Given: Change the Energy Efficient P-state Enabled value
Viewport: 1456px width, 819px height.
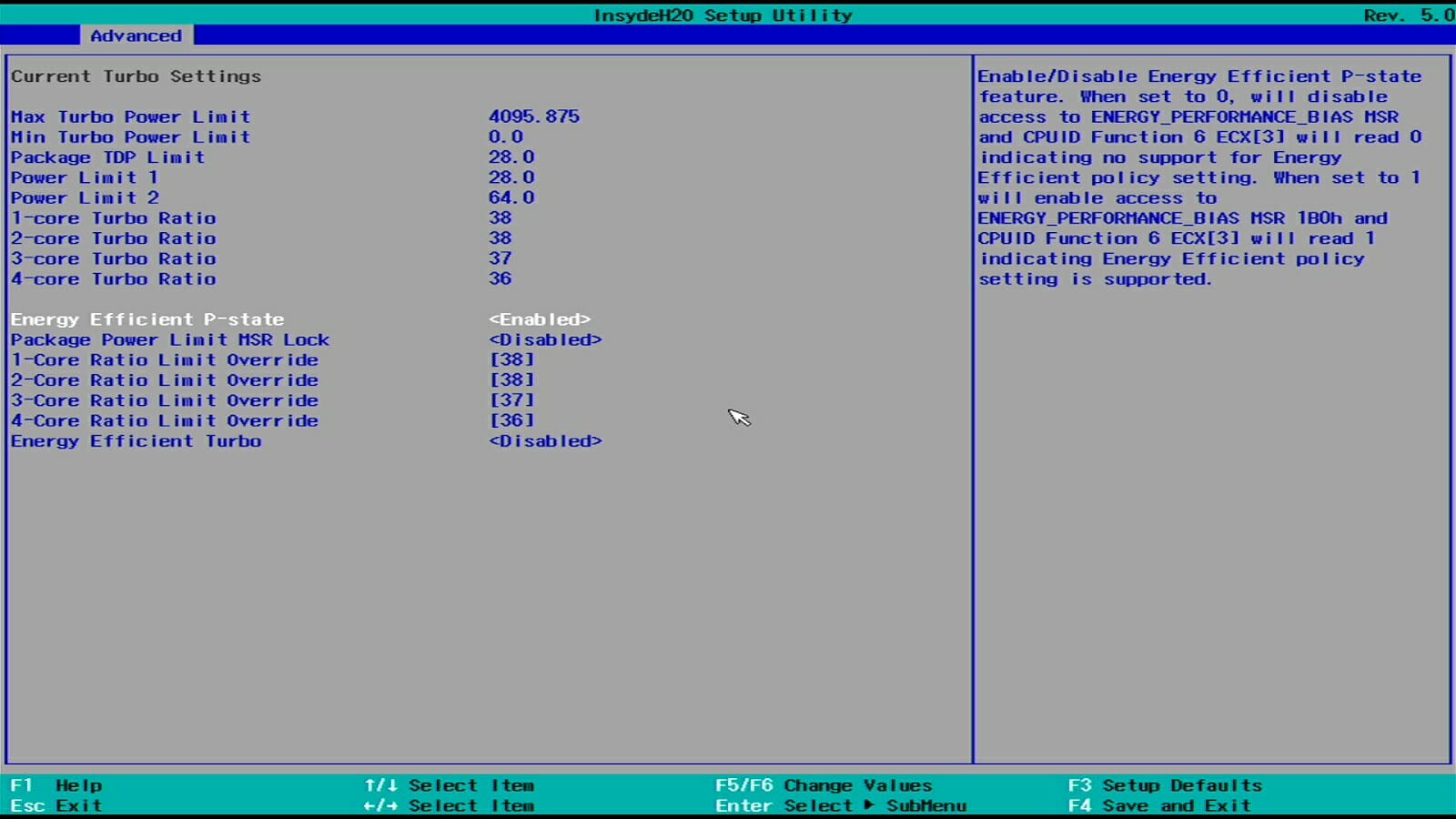Looking at the screenshot, I should click(x=540, y=319).
